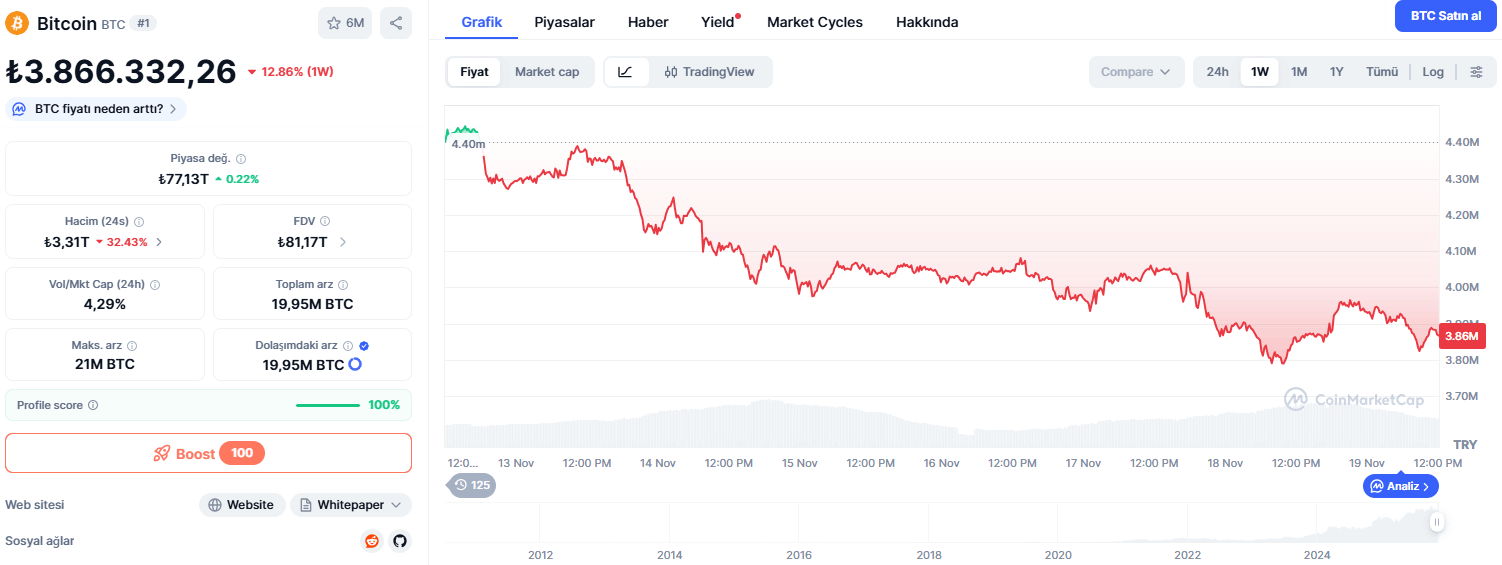This screenshot has width=1502, height=565.
Task: Open the share icon button
Action: pos(396,23)
